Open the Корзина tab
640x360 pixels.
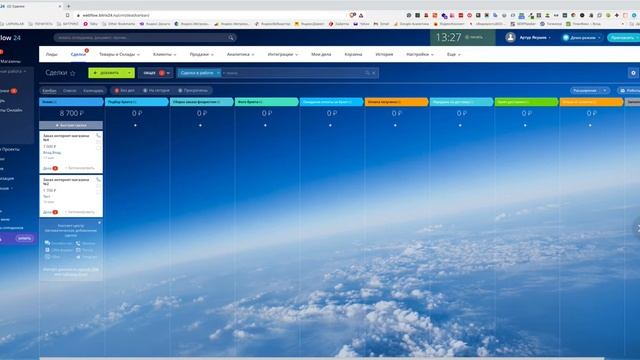(x=353, y=54)
